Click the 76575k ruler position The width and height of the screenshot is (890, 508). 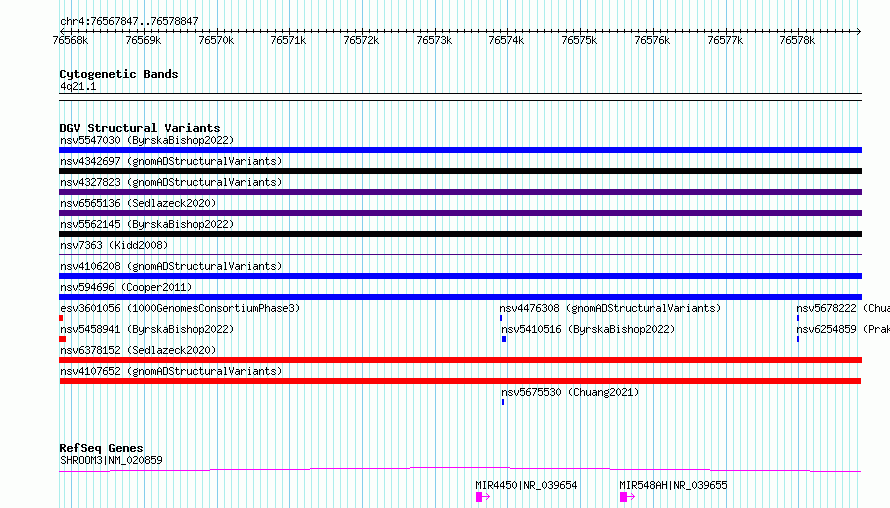[579, 40]
